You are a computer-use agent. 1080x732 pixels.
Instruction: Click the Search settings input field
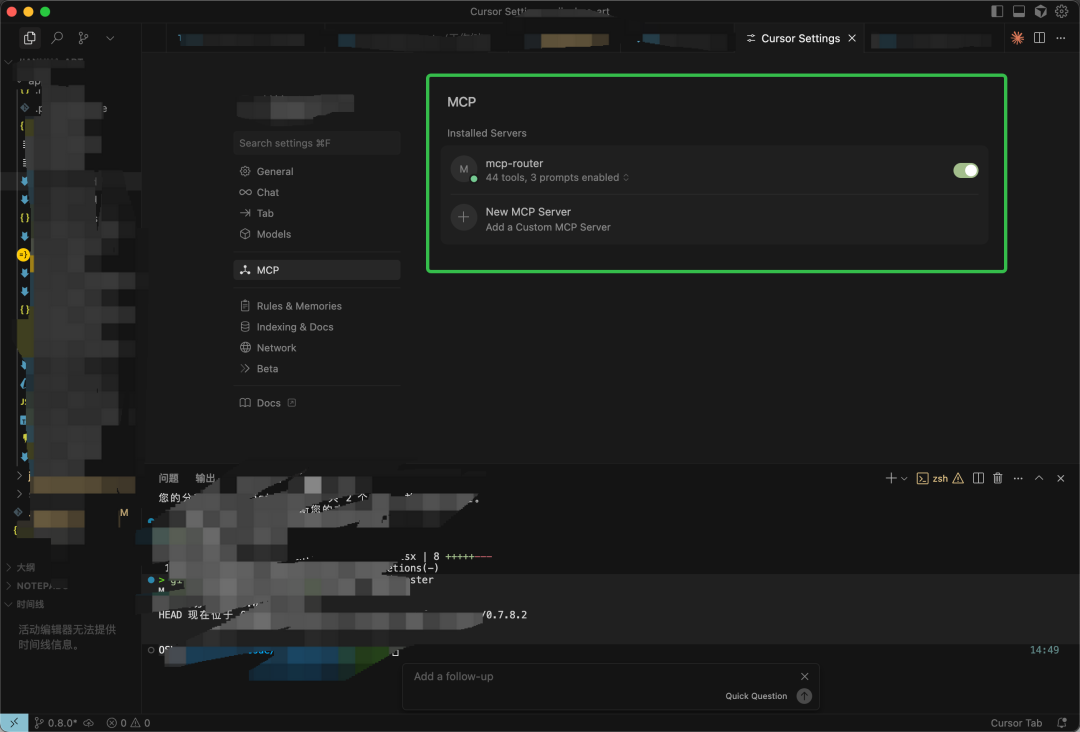316,143
